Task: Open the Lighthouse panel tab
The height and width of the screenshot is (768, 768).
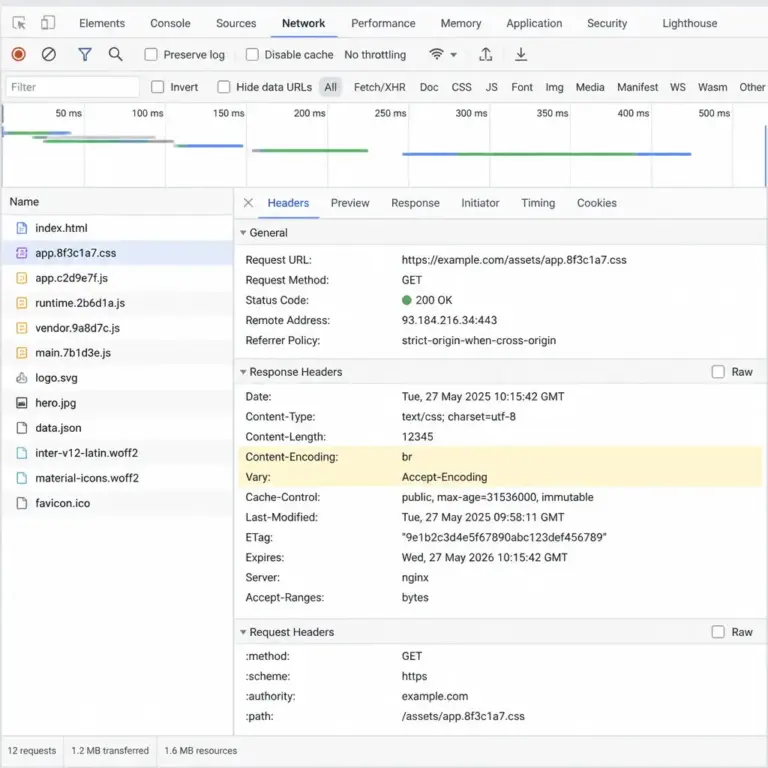Action: point(690,24)
